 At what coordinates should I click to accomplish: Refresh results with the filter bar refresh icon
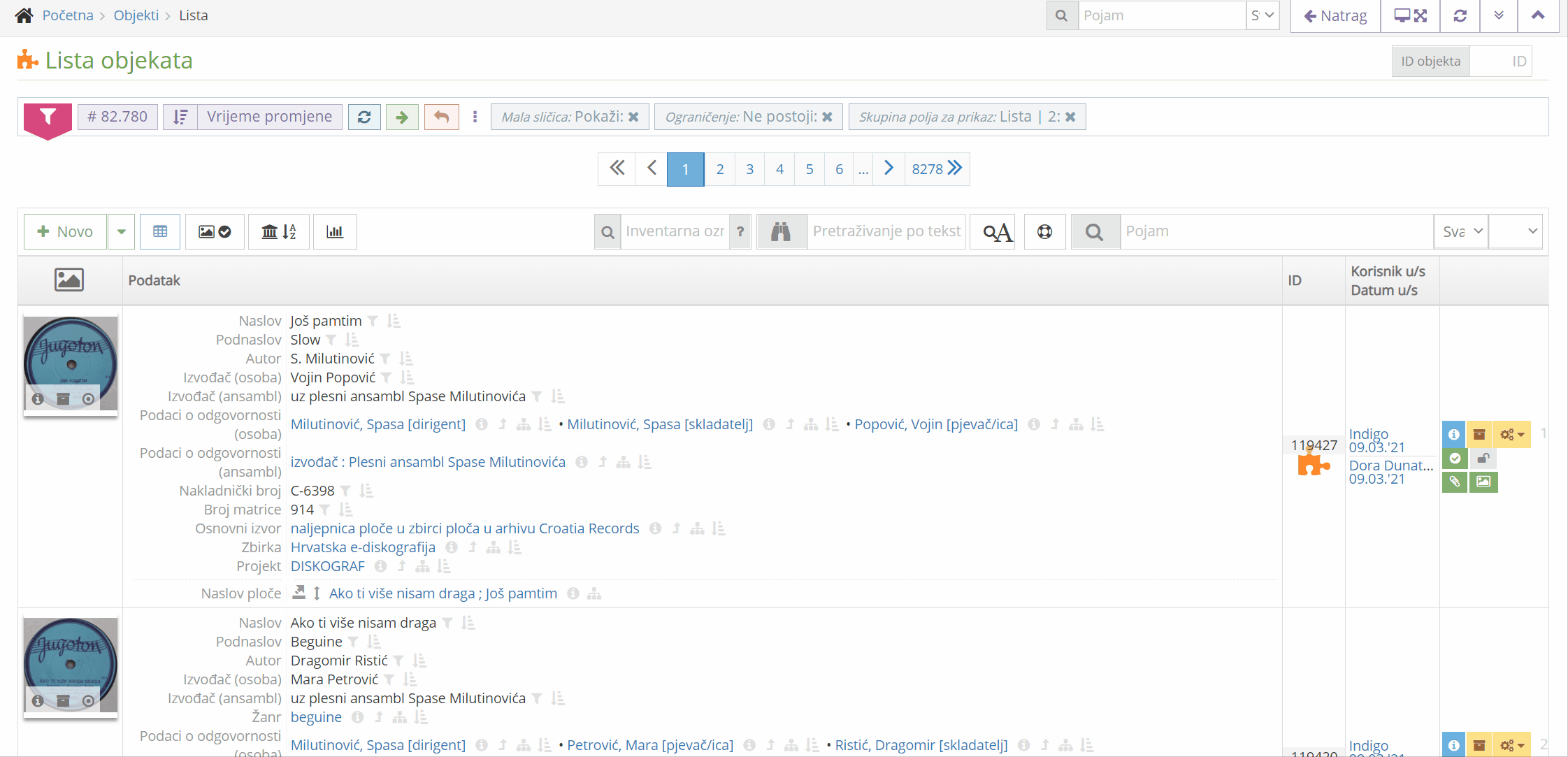click(x=364, y=117)
